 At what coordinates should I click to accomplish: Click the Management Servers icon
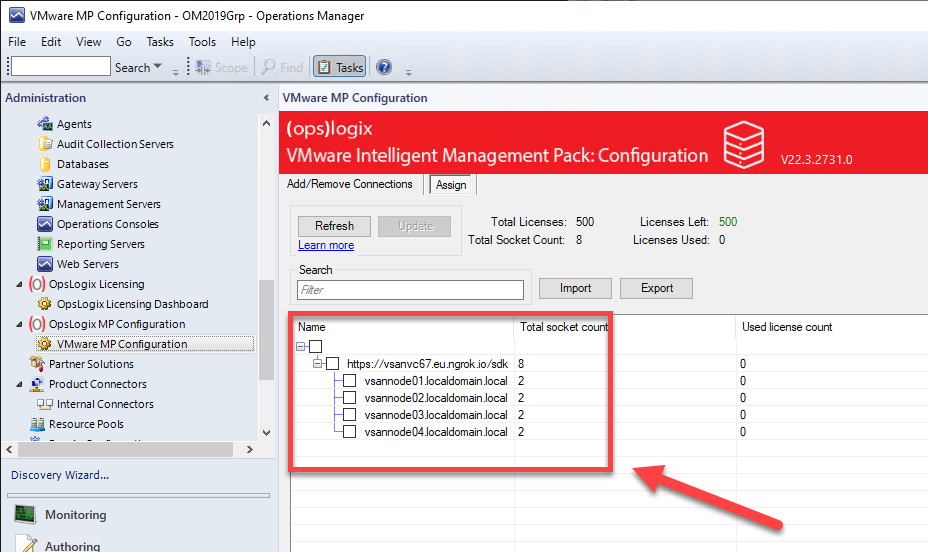pos(45,204)
